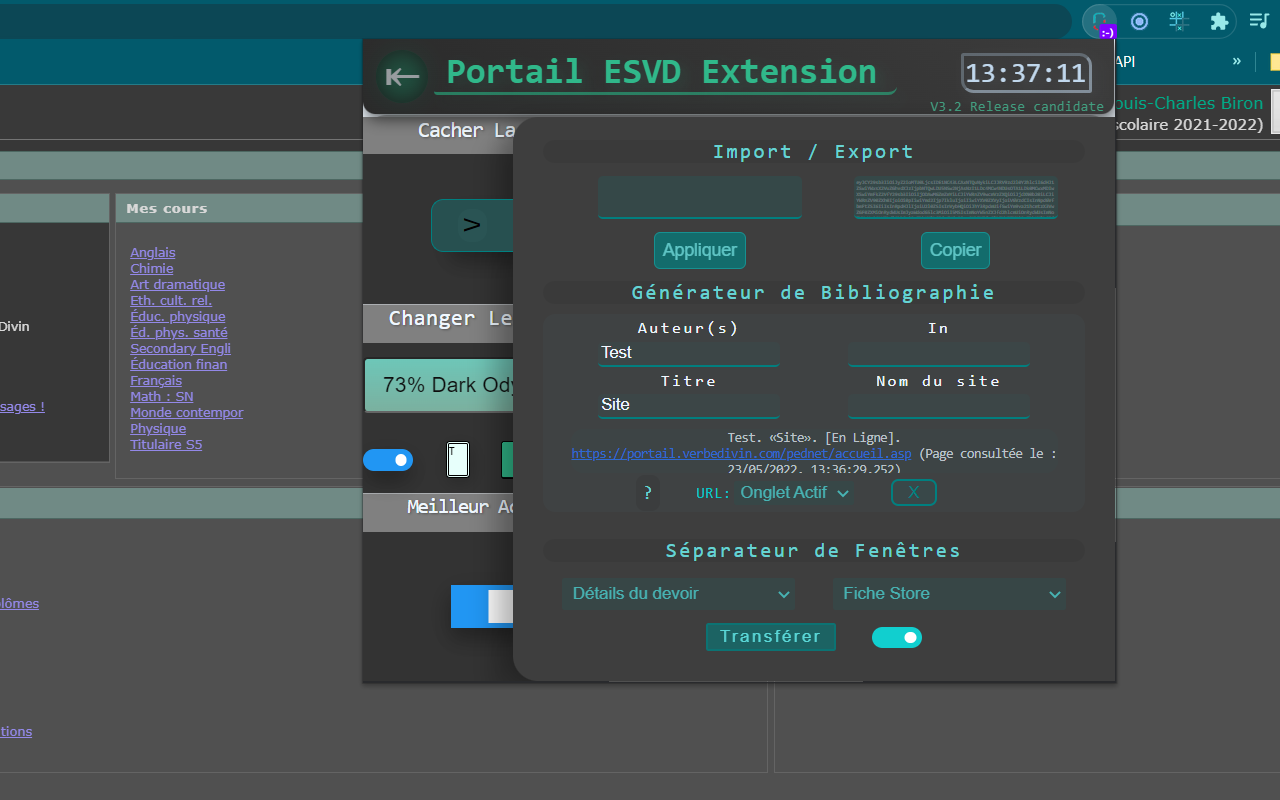
Task: Click the export code text area above Copier
Action: [x=955, y=197]
